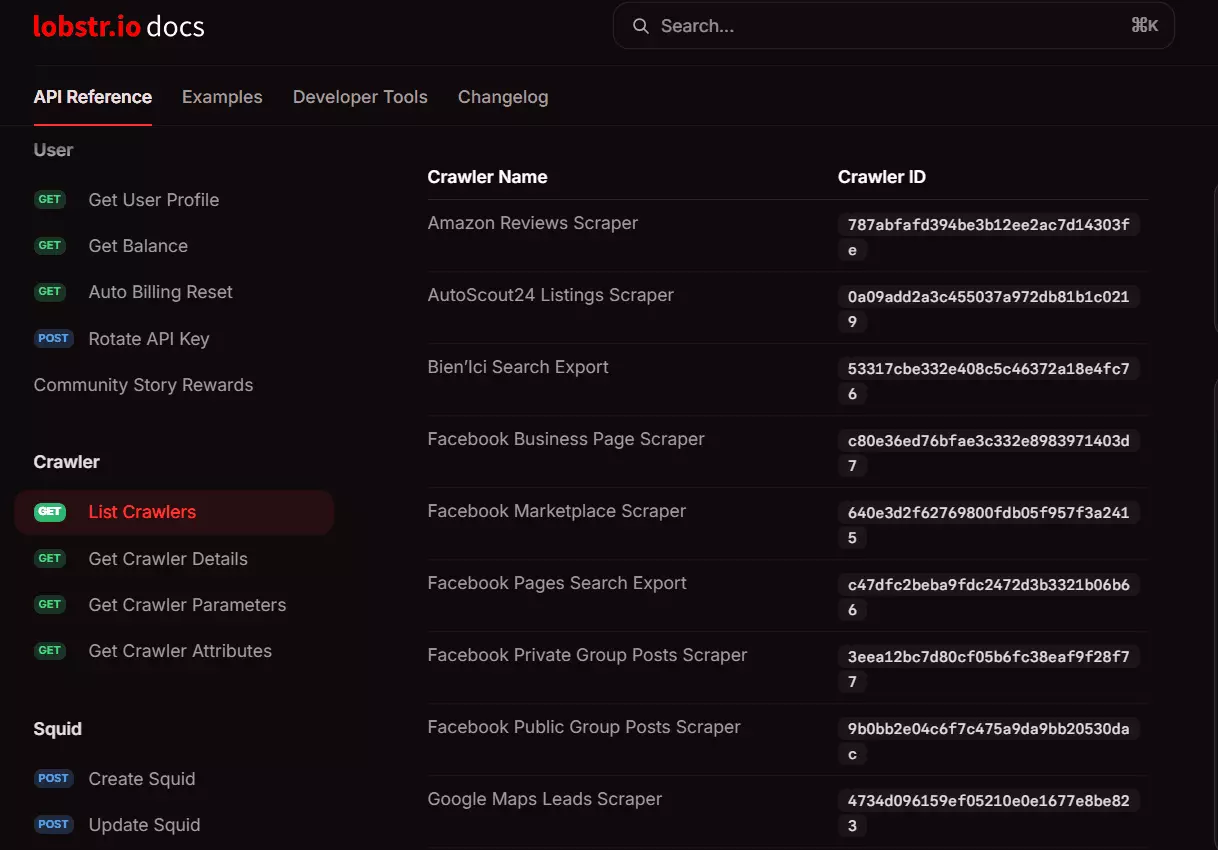
Task: Click GET badge beside Get User Profile
Action: pos(50,199)
